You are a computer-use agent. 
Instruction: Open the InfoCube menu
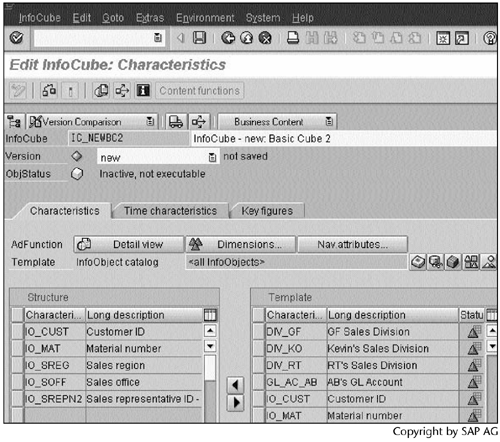[40, 18]
